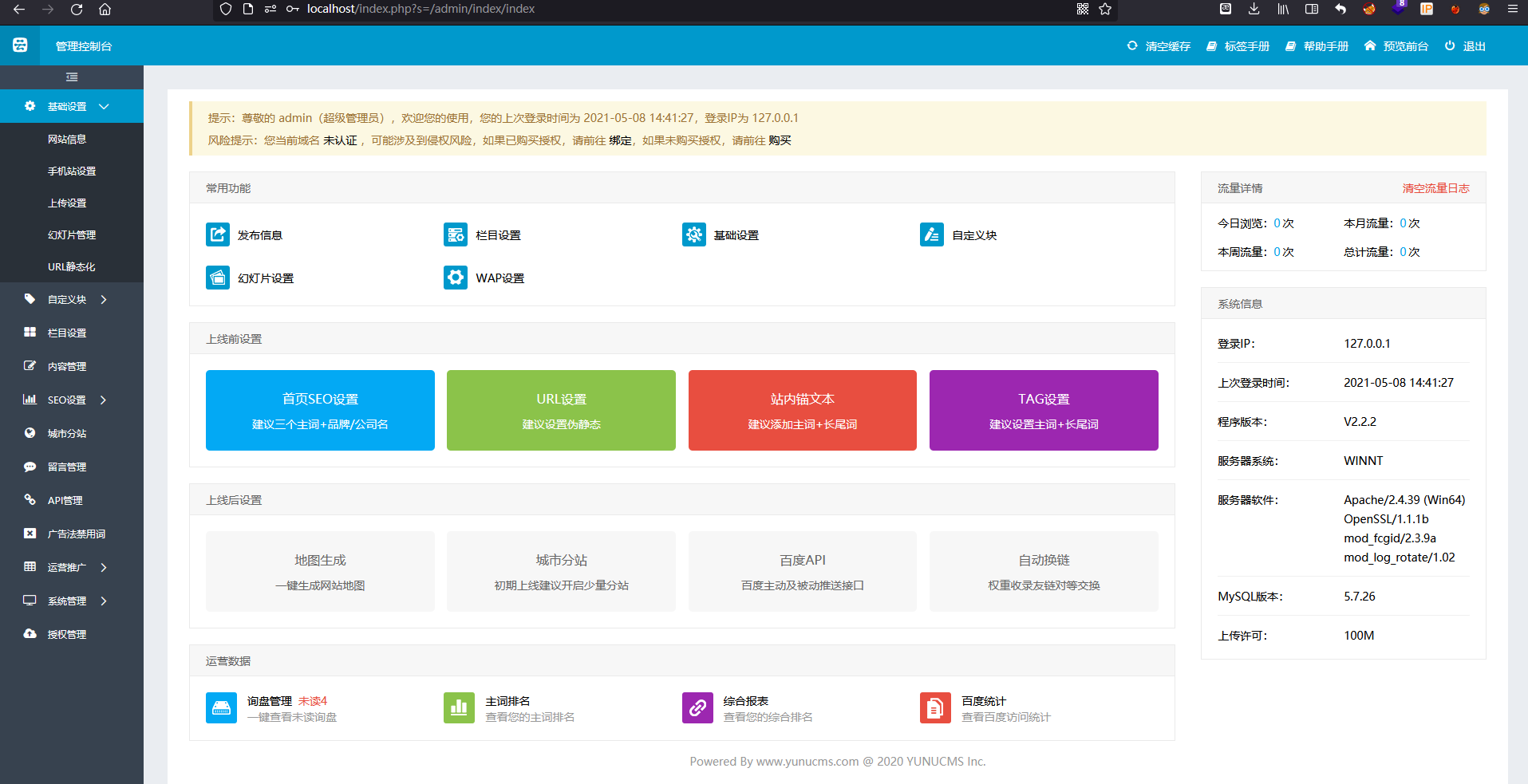The image size is (1528, 784).
Task: Collapse the 基础设置 sidebar menu chevron
Action: pos(104,106)
